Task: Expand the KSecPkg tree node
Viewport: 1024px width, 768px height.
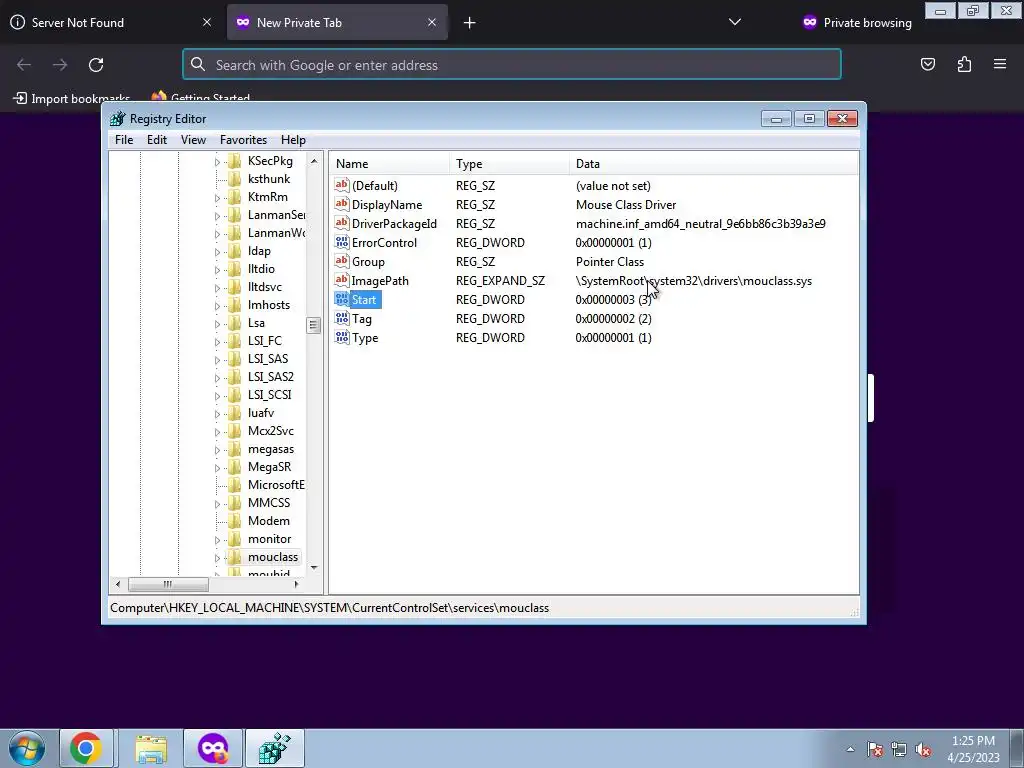Action: click(217, 161)
